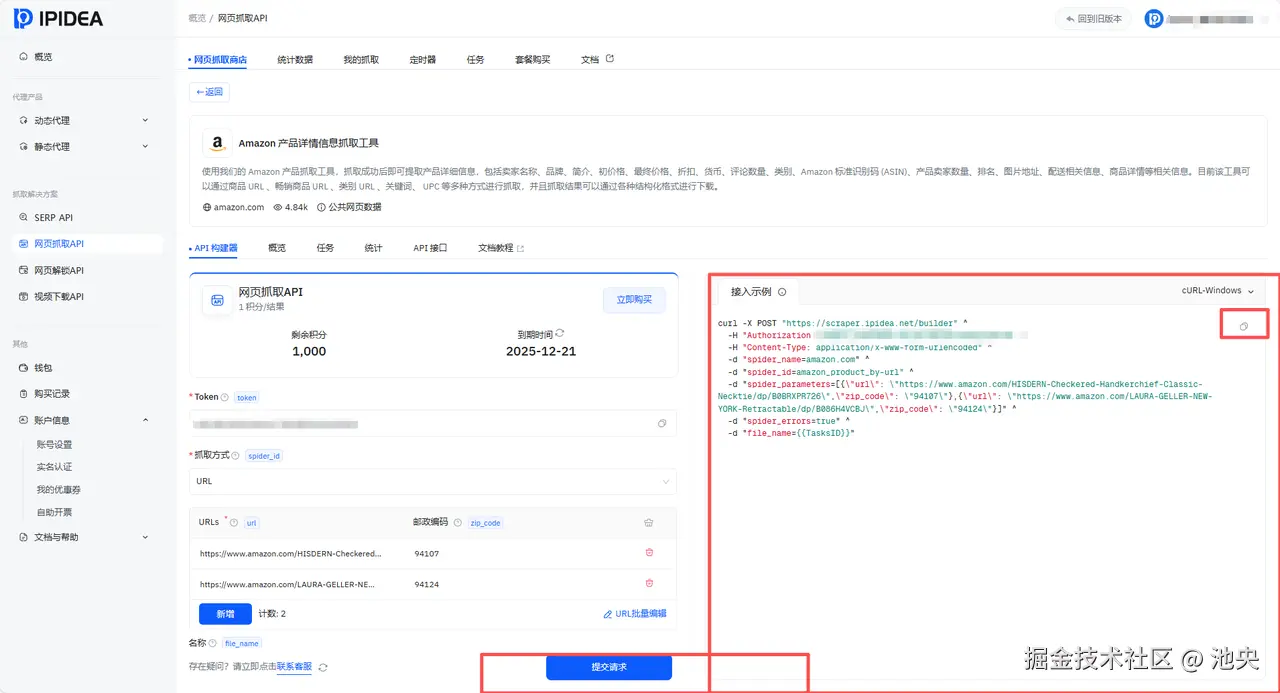The image size is (1280, 693).
Task: Click the help icon next to 抓取方式
Action: pyautogui.click(x=236, y=455)
